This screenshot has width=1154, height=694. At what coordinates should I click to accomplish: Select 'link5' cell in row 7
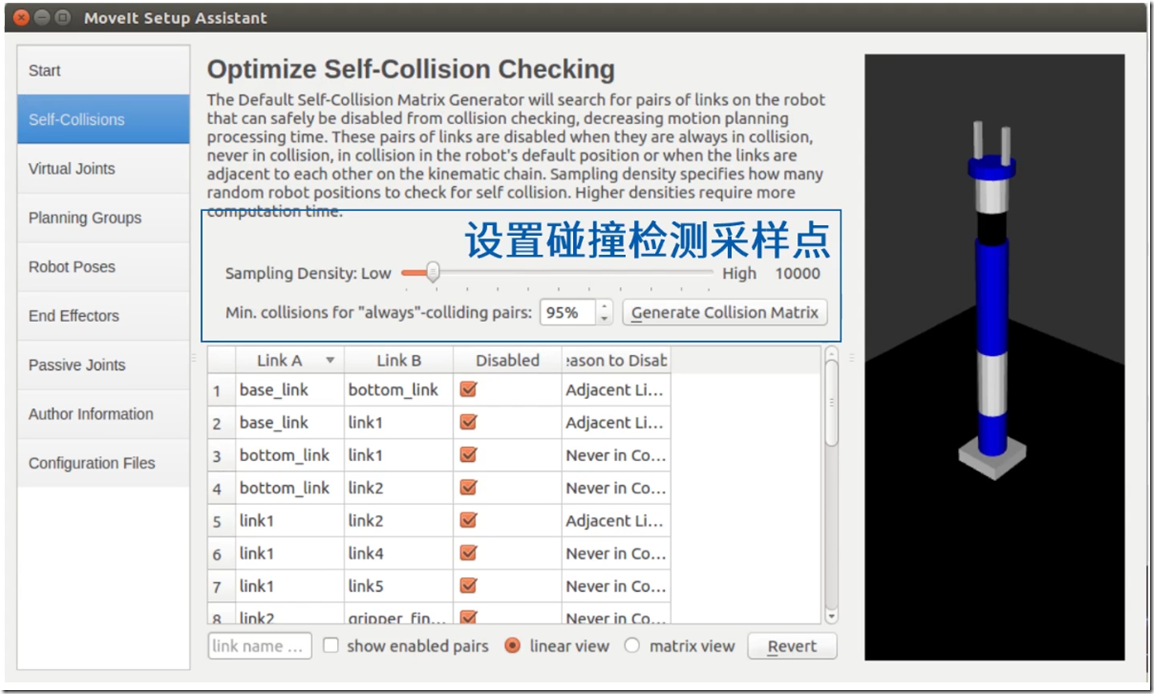pyautogui.click(x=398, y=586)
